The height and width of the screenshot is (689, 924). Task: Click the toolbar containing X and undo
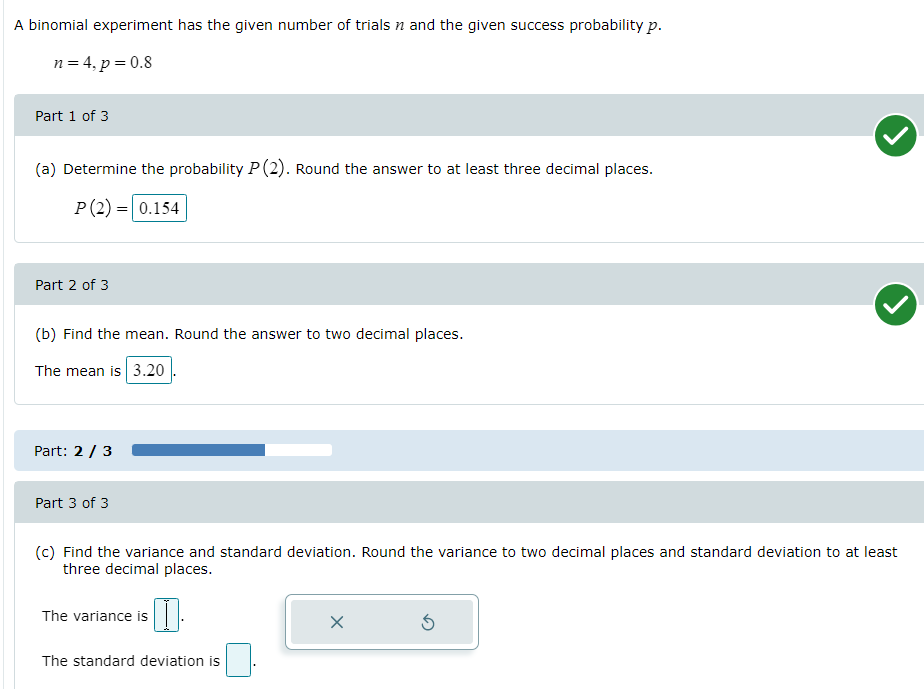point(382,621)
